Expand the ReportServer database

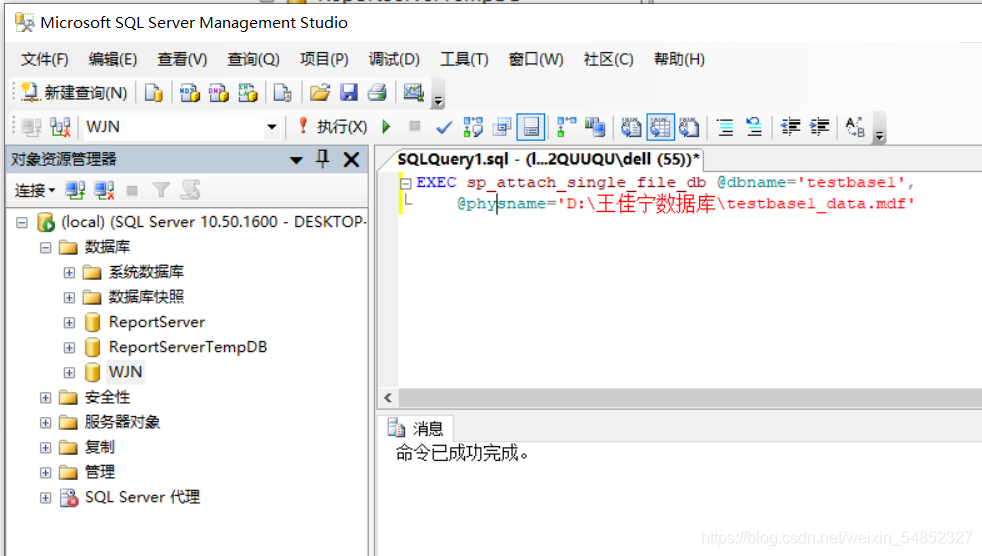pyautogui.click(x=70, y=322)
